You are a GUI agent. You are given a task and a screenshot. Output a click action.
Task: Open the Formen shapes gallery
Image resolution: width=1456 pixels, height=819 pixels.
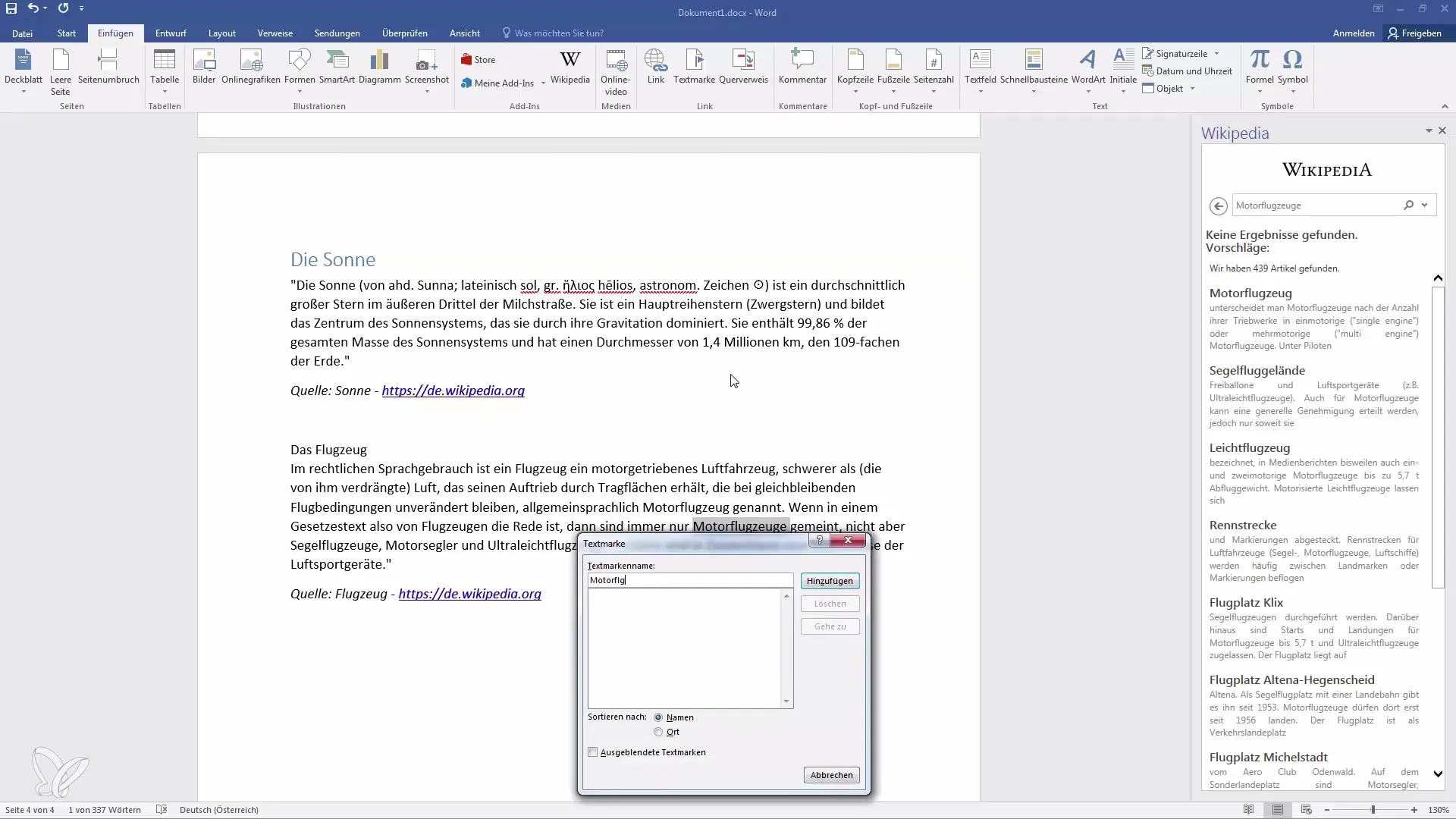pos(300,71)
